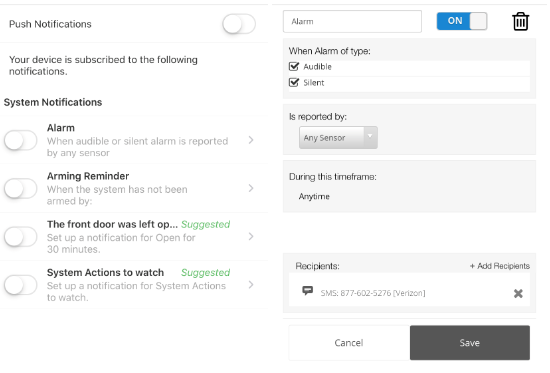Open Arming Reminder details chevron
The image size is (550, 373).
click(x=251, y=188)
